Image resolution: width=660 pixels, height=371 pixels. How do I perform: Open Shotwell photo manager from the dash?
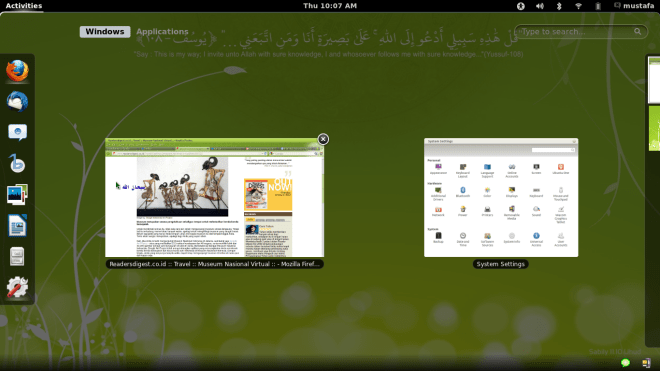click(17, 195)
